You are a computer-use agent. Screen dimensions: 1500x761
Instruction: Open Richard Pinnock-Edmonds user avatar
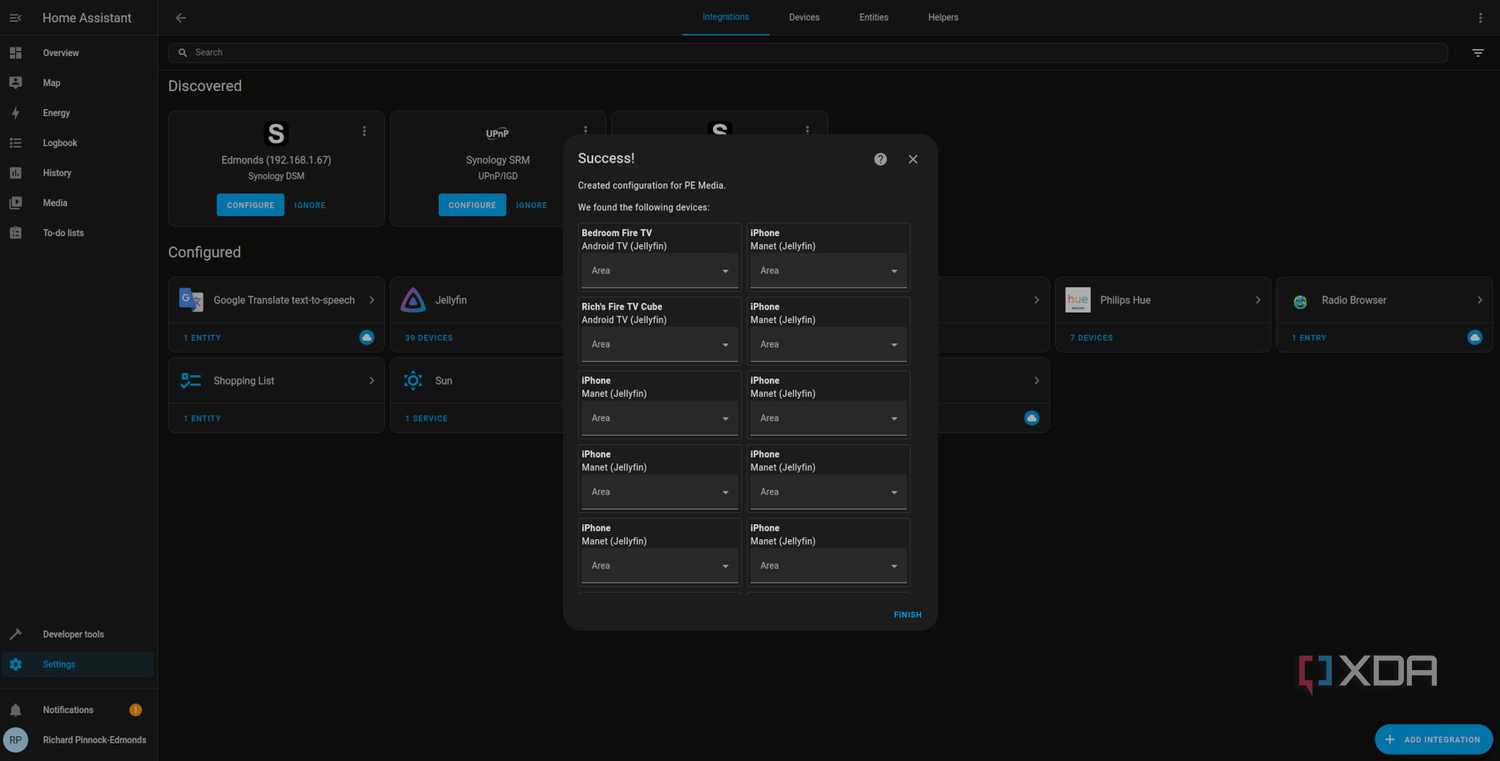tap(16, 740)
